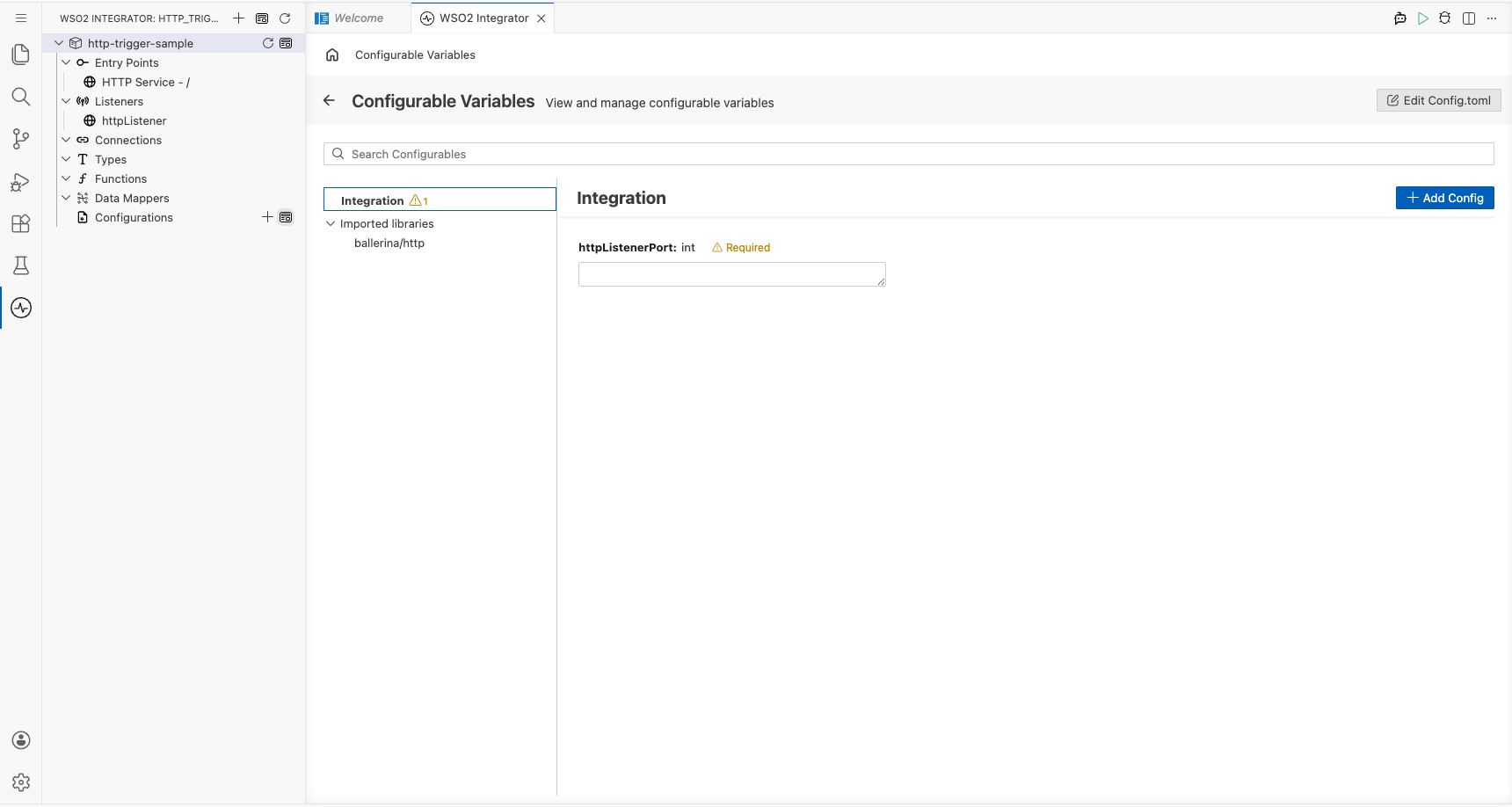
Task: Select the Integration category item
Action: tap(440, 200)
